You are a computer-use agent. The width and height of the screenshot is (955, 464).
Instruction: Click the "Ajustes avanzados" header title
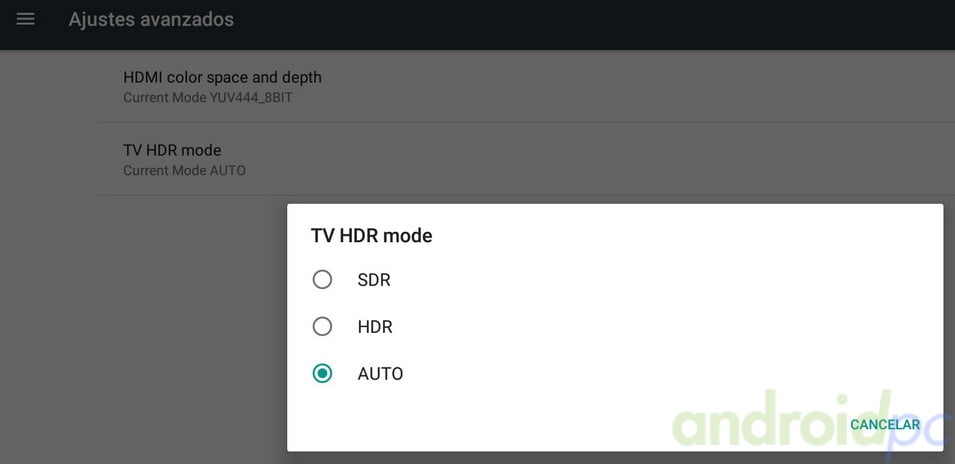151,19
